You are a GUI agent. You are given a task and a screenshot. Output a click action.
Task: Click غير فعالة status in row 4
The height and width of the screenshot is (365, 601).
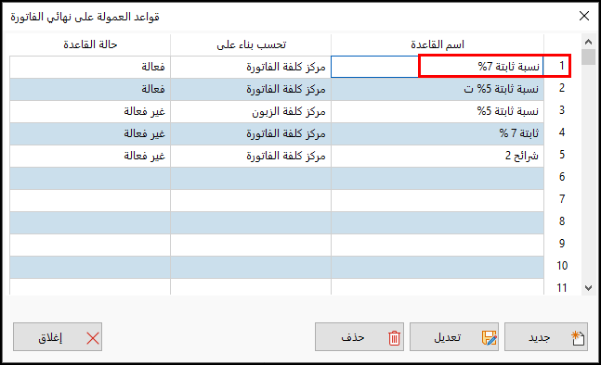[x=90, y=134]
